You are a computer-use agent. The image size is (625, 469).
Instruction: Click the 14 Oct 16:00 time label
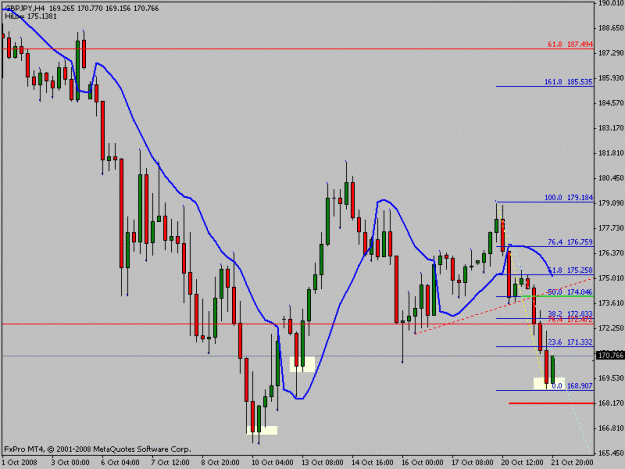point(372,463)
